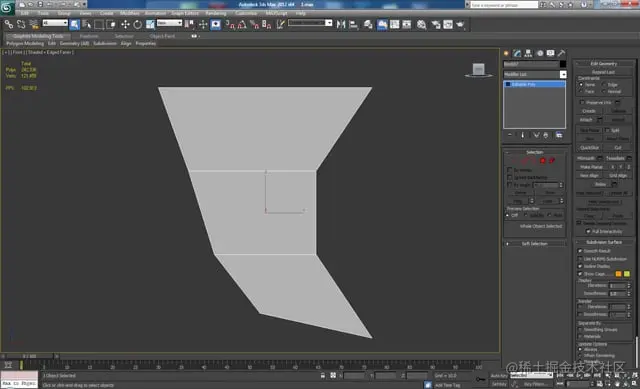Click the Bind to Space Warp icon

pos(34,24)
